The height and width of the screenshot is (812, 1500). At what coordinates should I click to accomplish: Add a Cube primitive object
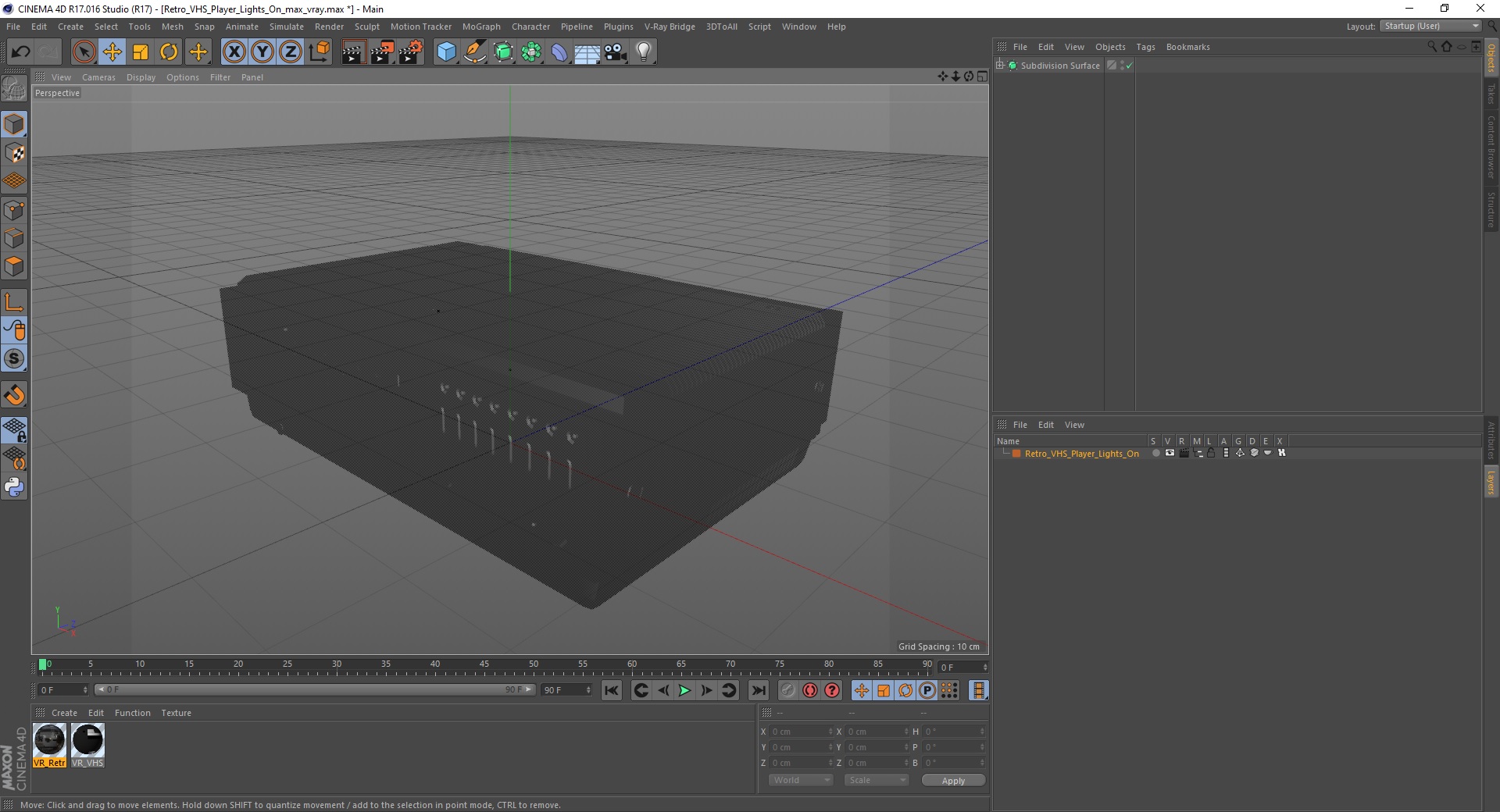tap(446, 52)
